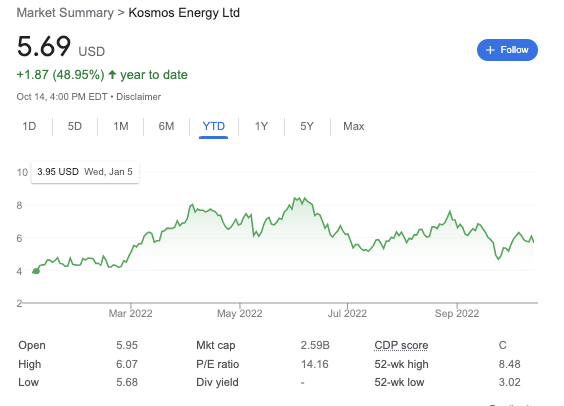This screenshot has width=564, height=406.
Task: Click the Oct 14, 4:00 PM EDT timestamp
Action: pyautogui.click(x=62, y=97)
